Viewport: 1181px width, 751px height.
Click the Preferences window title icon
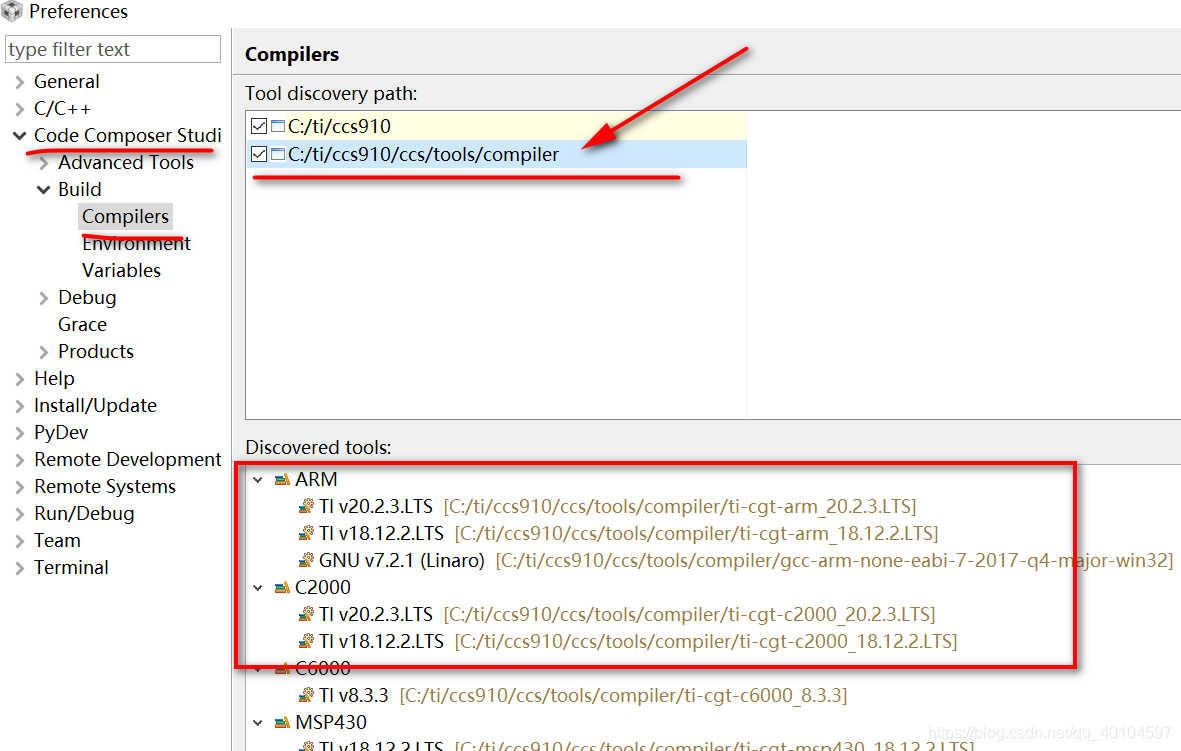12,11
